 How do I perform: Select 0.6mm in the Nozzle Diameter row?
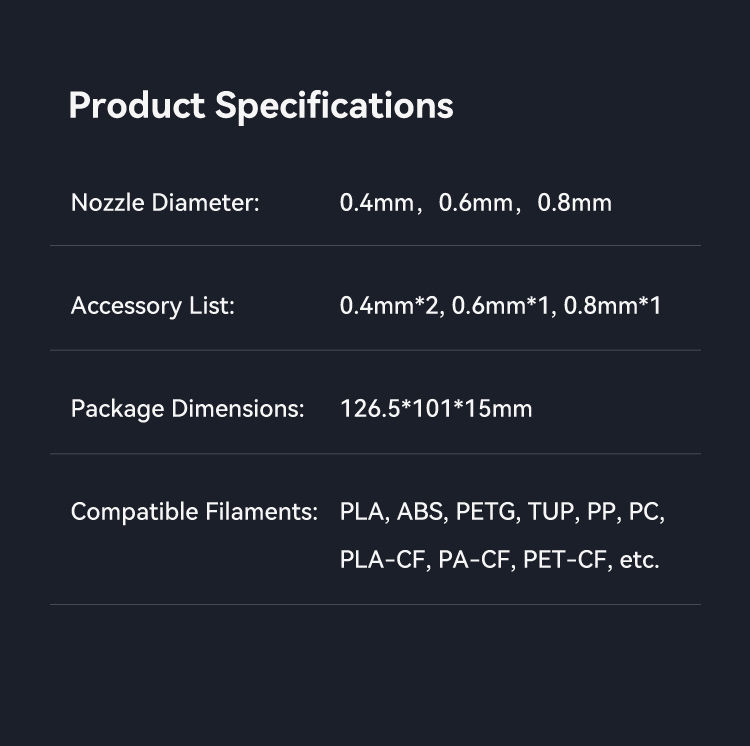[475, 203]
